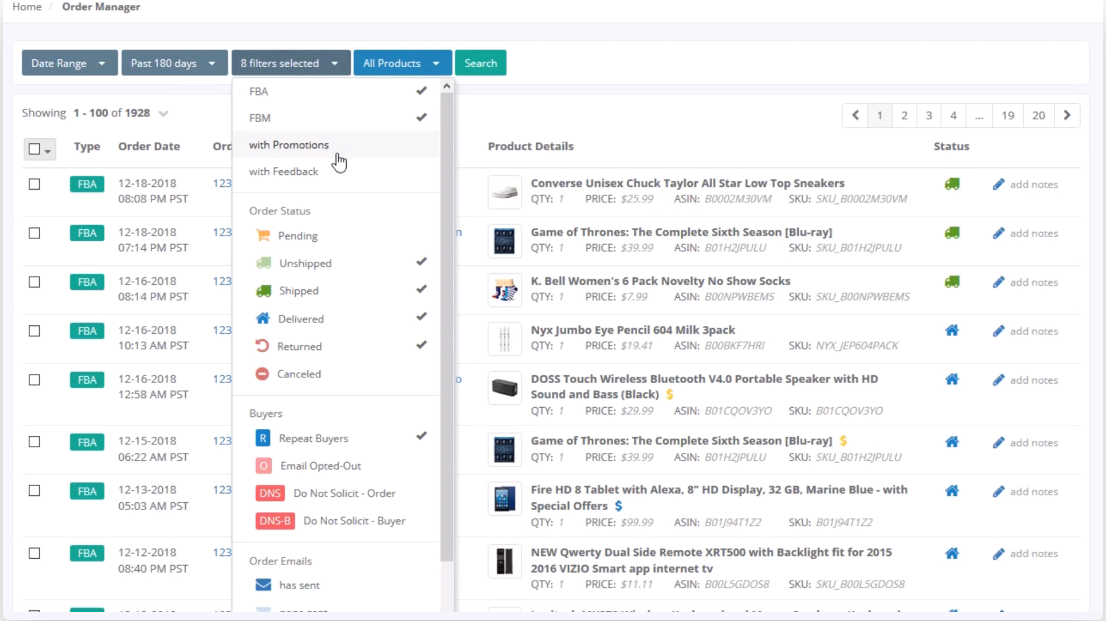The image size is (1106, 621).
Task: Click the Home breadcrumb link
Action: [x=27, y=6]
